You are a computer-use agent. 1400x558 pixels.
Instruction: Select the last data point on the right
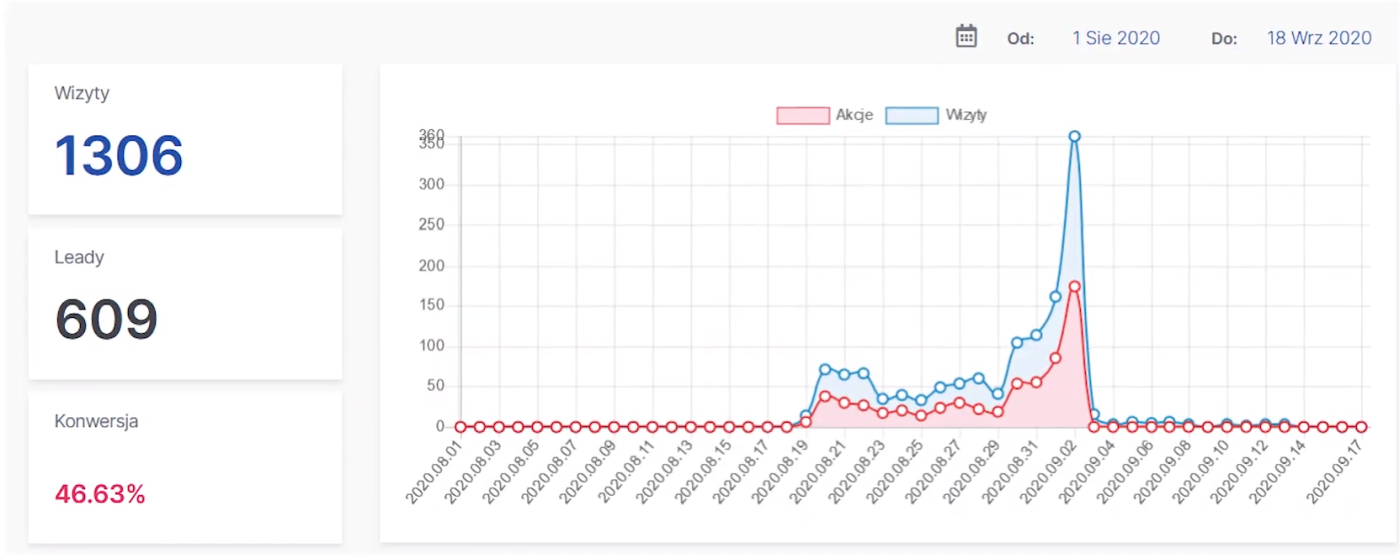click(1361, 427)
